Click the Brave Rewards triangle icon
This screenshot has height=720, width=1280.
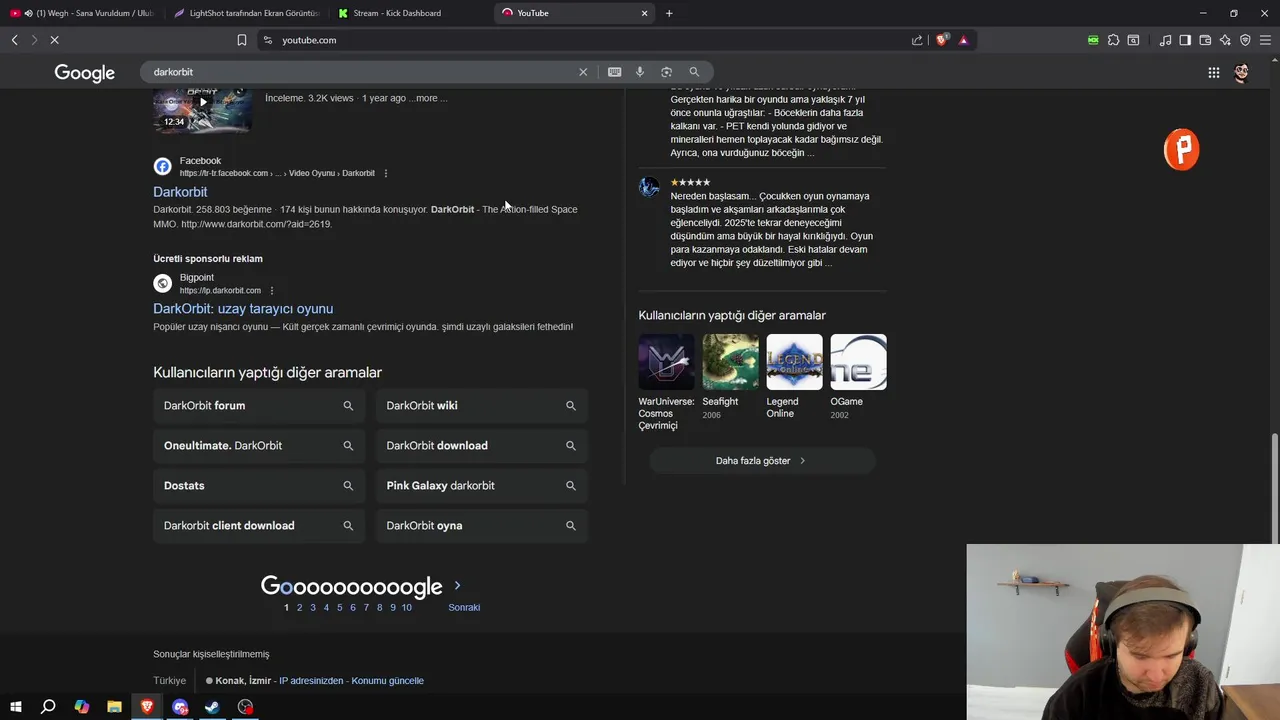click(x=963, y=40)
